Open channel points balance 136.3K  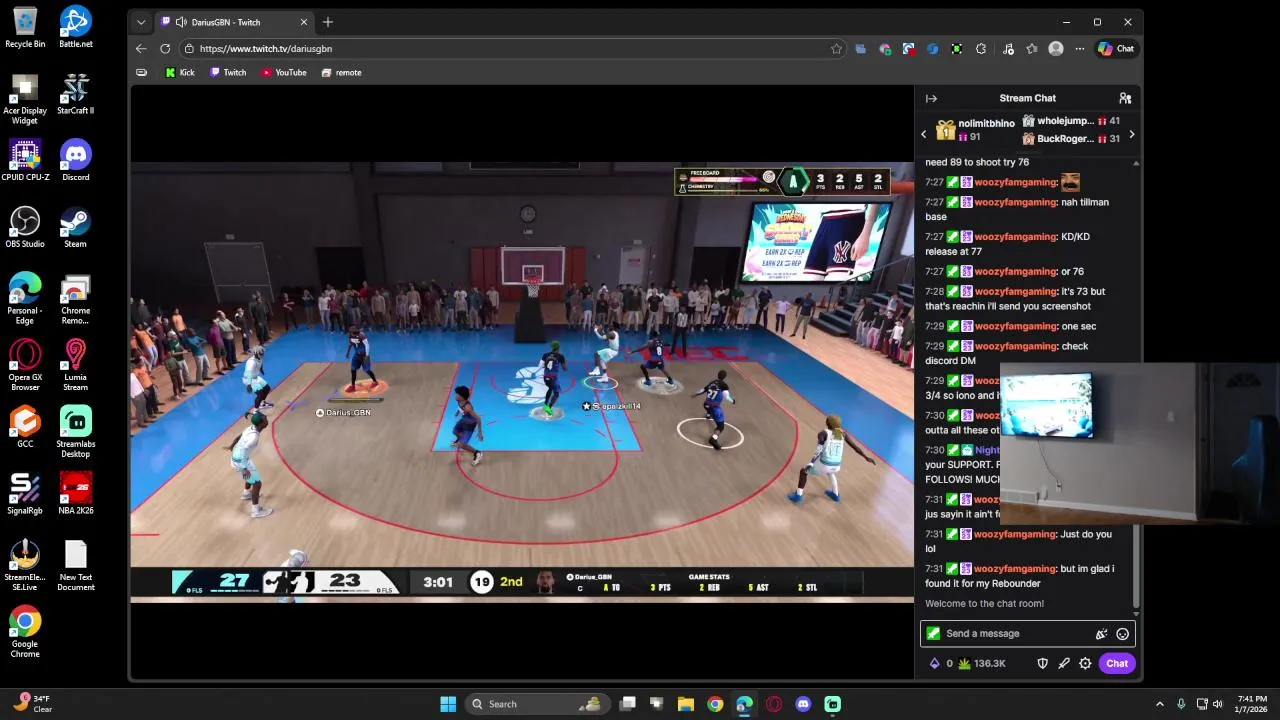[982, 663]
